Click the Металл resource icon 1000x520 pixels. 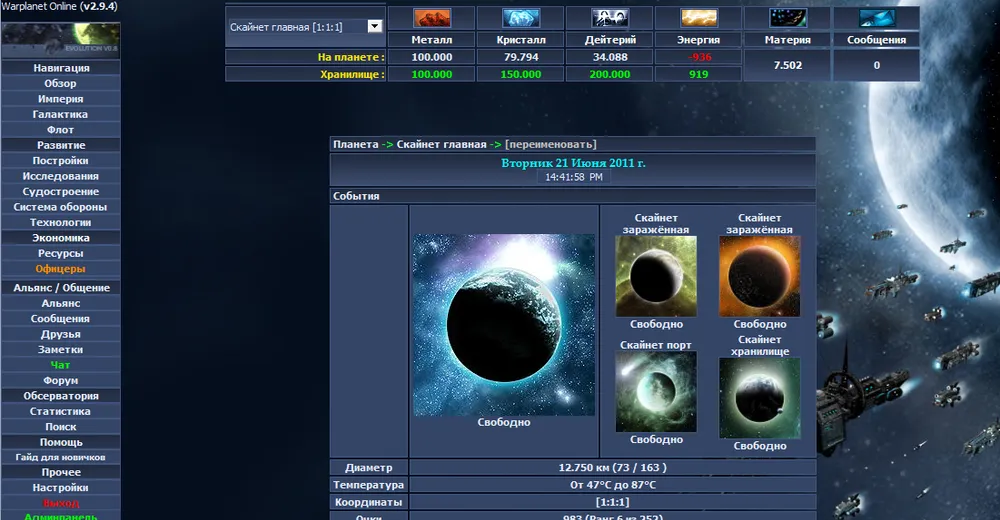431,18
